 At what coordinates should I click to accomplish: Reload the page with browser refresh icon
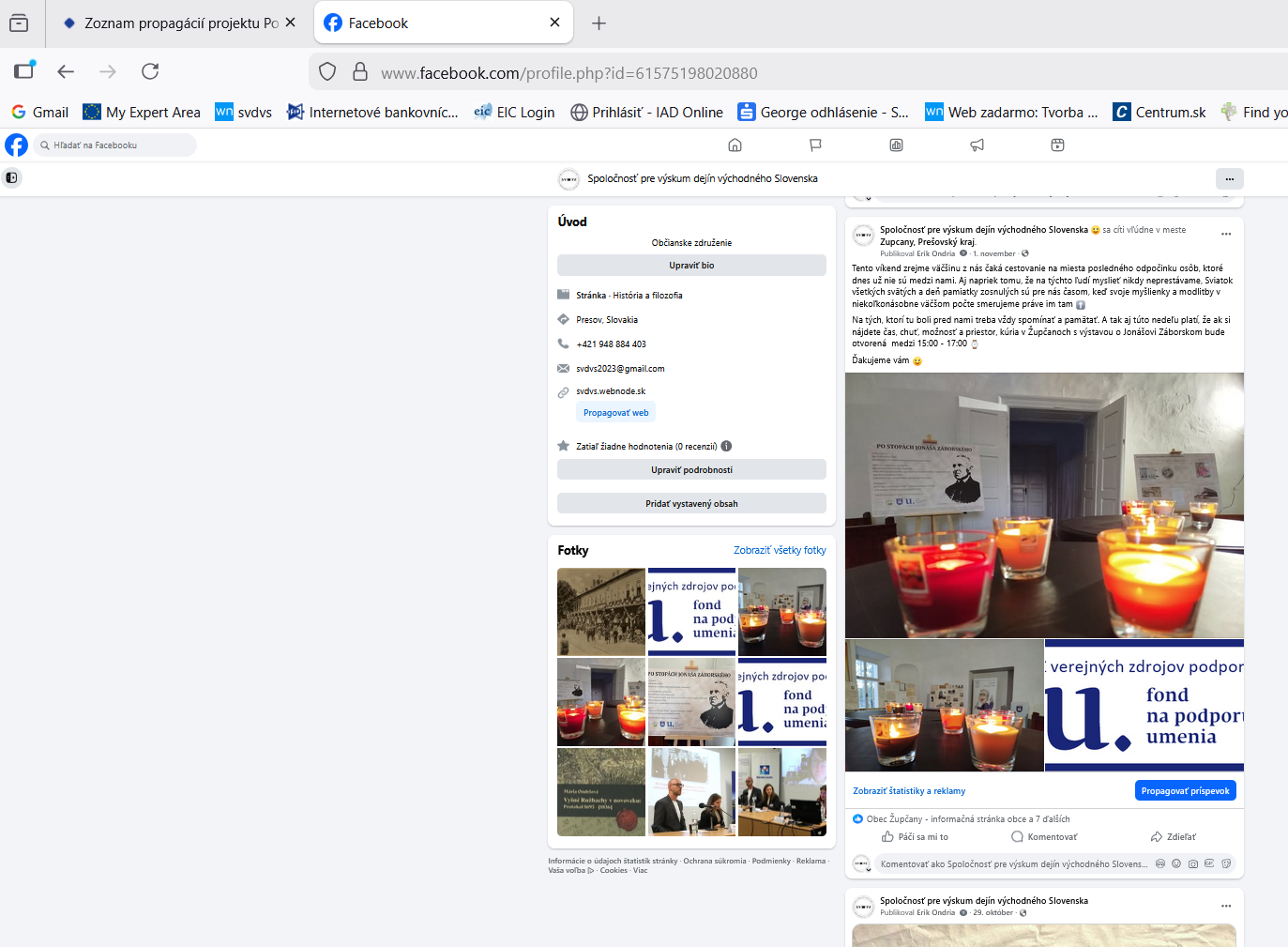150,71
